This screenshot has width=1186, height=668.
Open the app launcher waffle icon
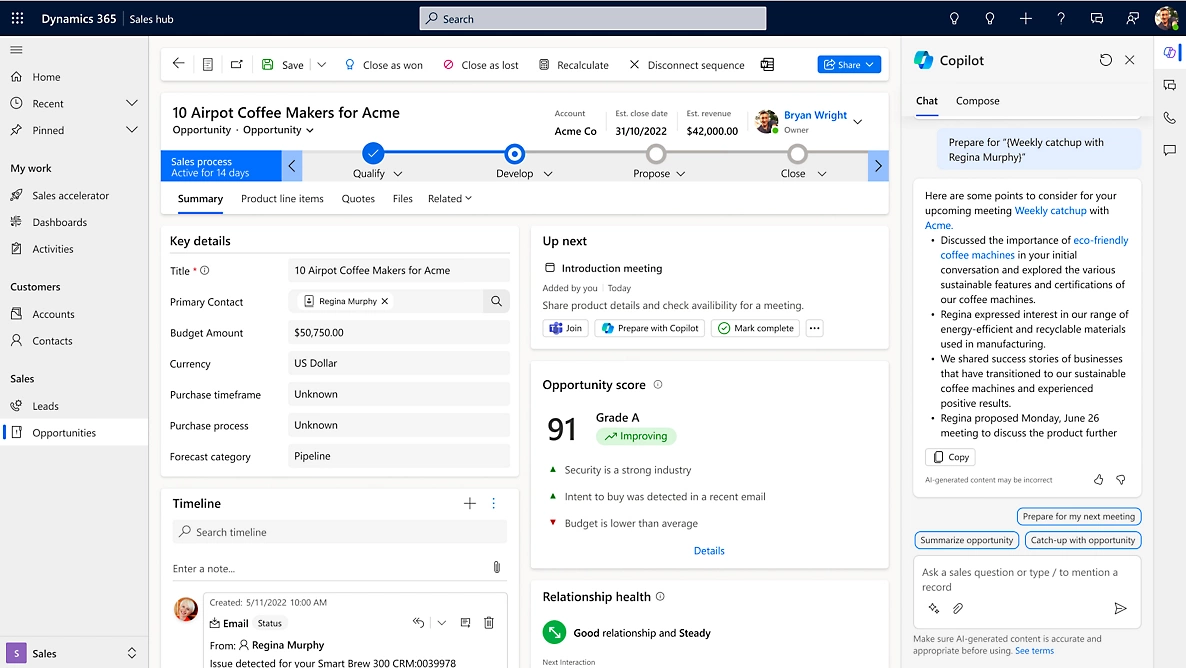tap(17, 19)
